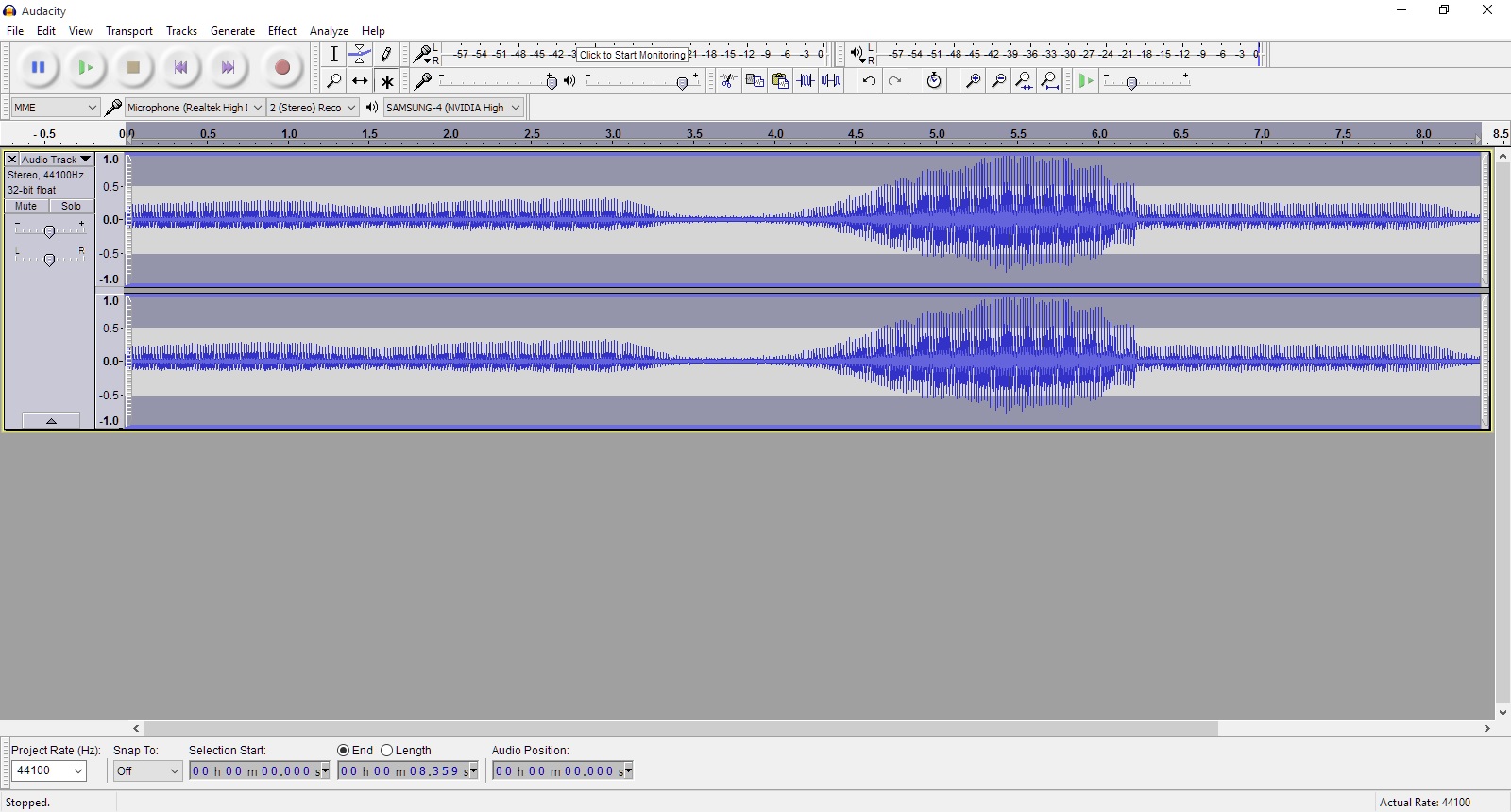Image resolution: width=1511 pixels, height=812 pixels.
Task: Open the SAMSUNG-4 playback device dropdown
Action: coord(453,108)
